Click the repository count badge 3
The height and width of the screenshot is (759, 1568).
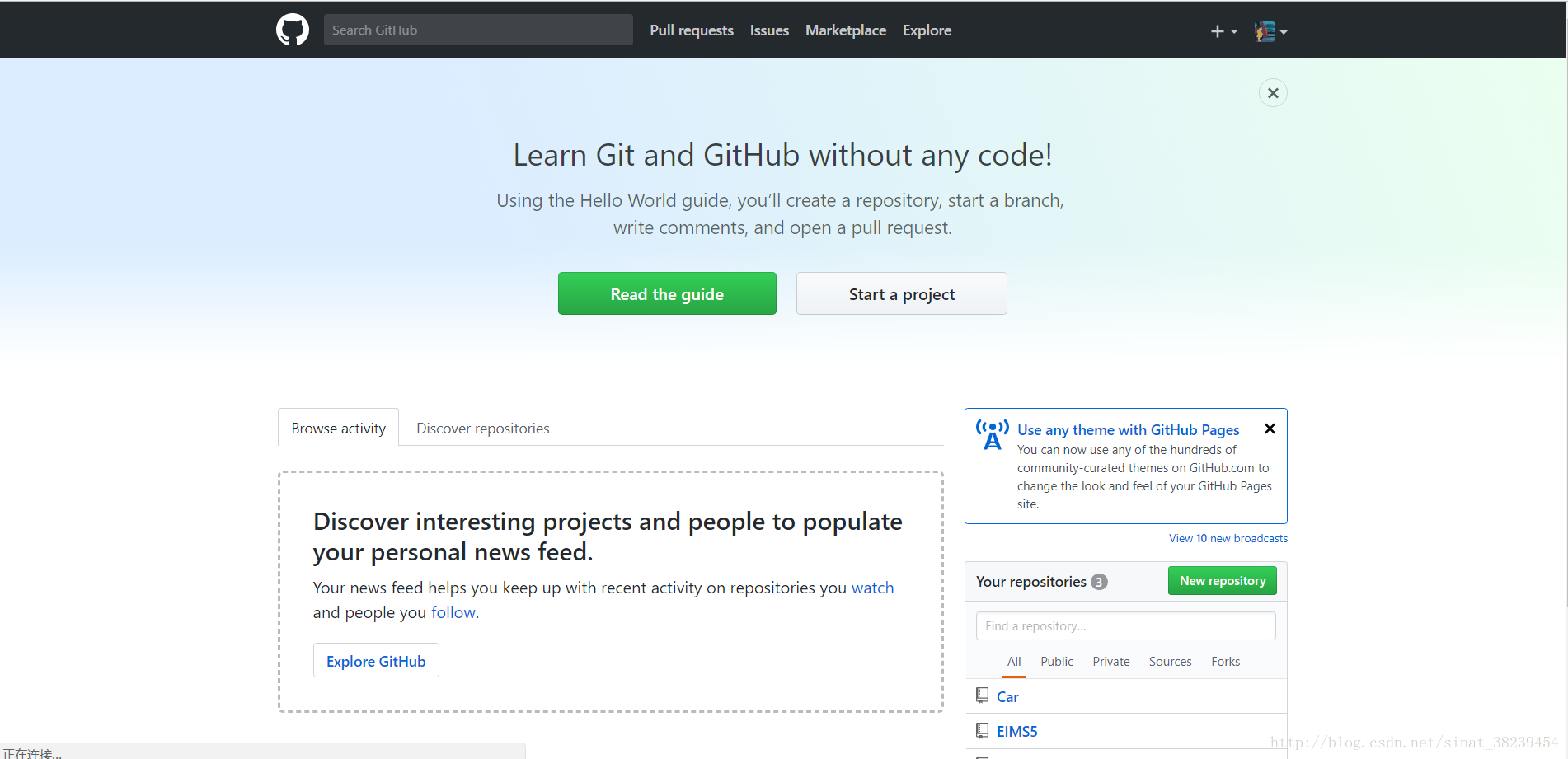point(1099,582)
